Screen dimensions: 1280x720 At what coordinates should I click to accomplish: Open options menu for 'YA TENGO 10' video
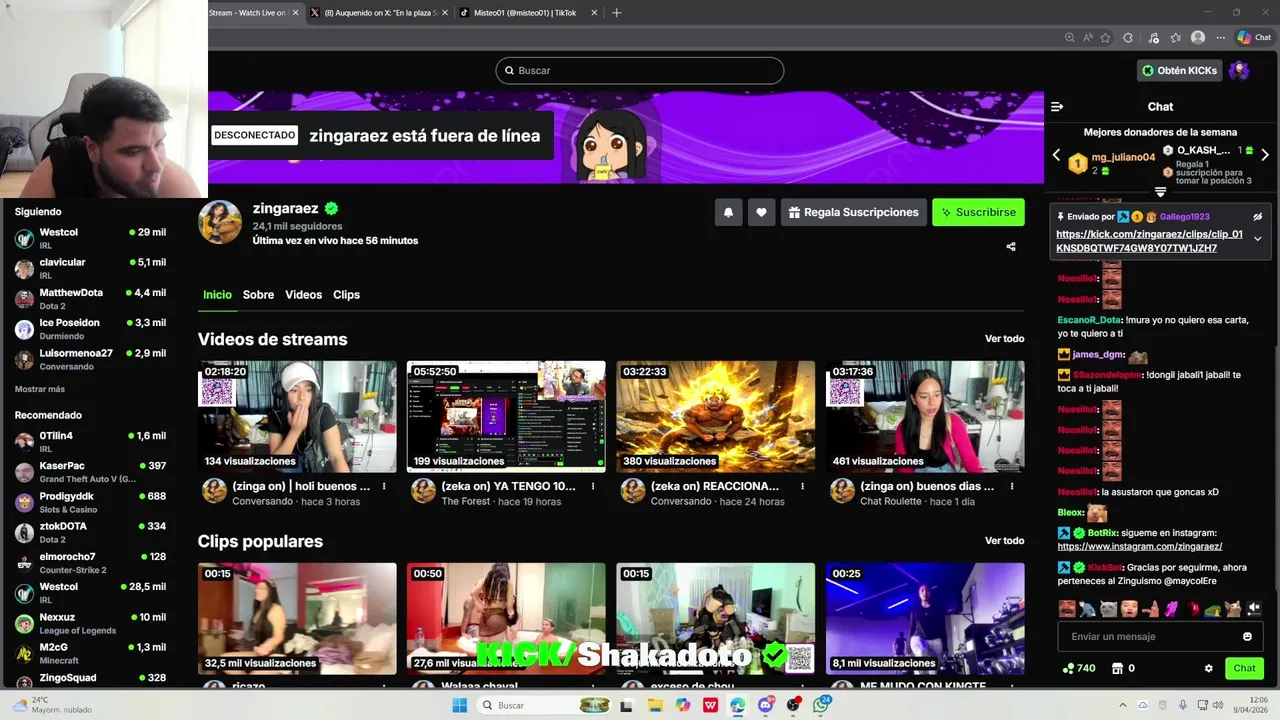593,487
